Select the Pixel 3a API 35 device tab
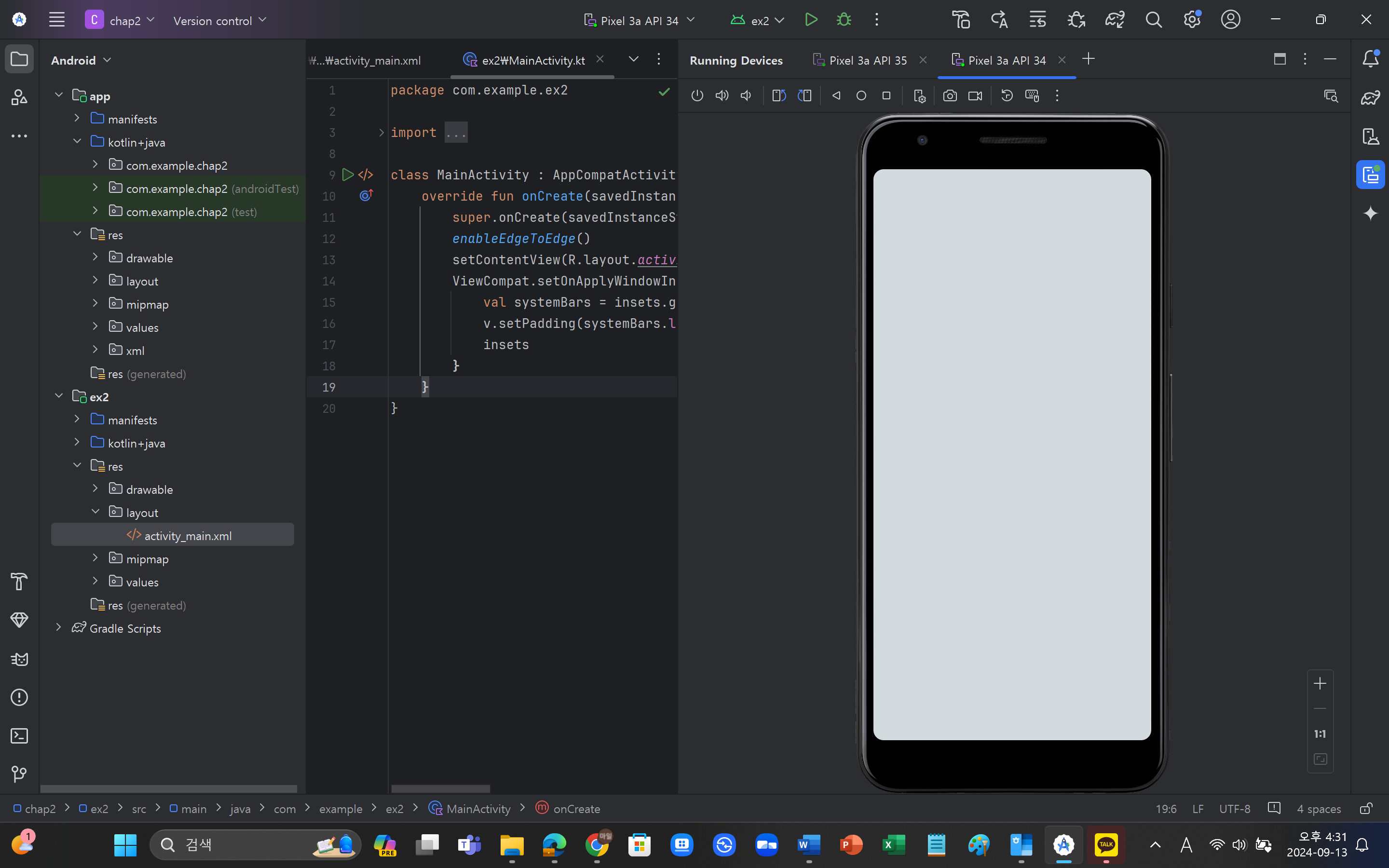 pyautogui.click(x=862, y=60)
